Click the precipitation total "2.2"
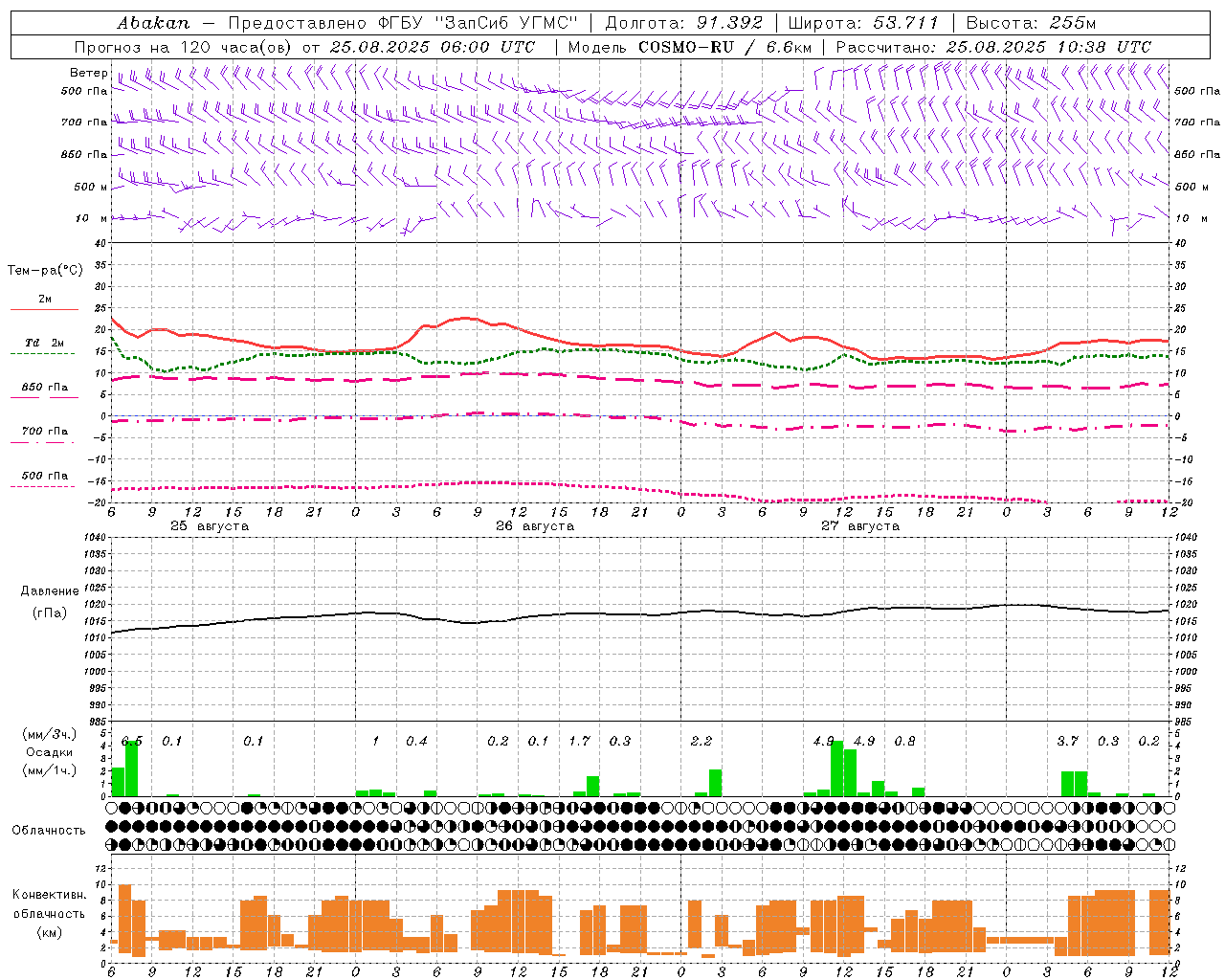Viewport: 1225px width, 980px height. click(702, 742)
